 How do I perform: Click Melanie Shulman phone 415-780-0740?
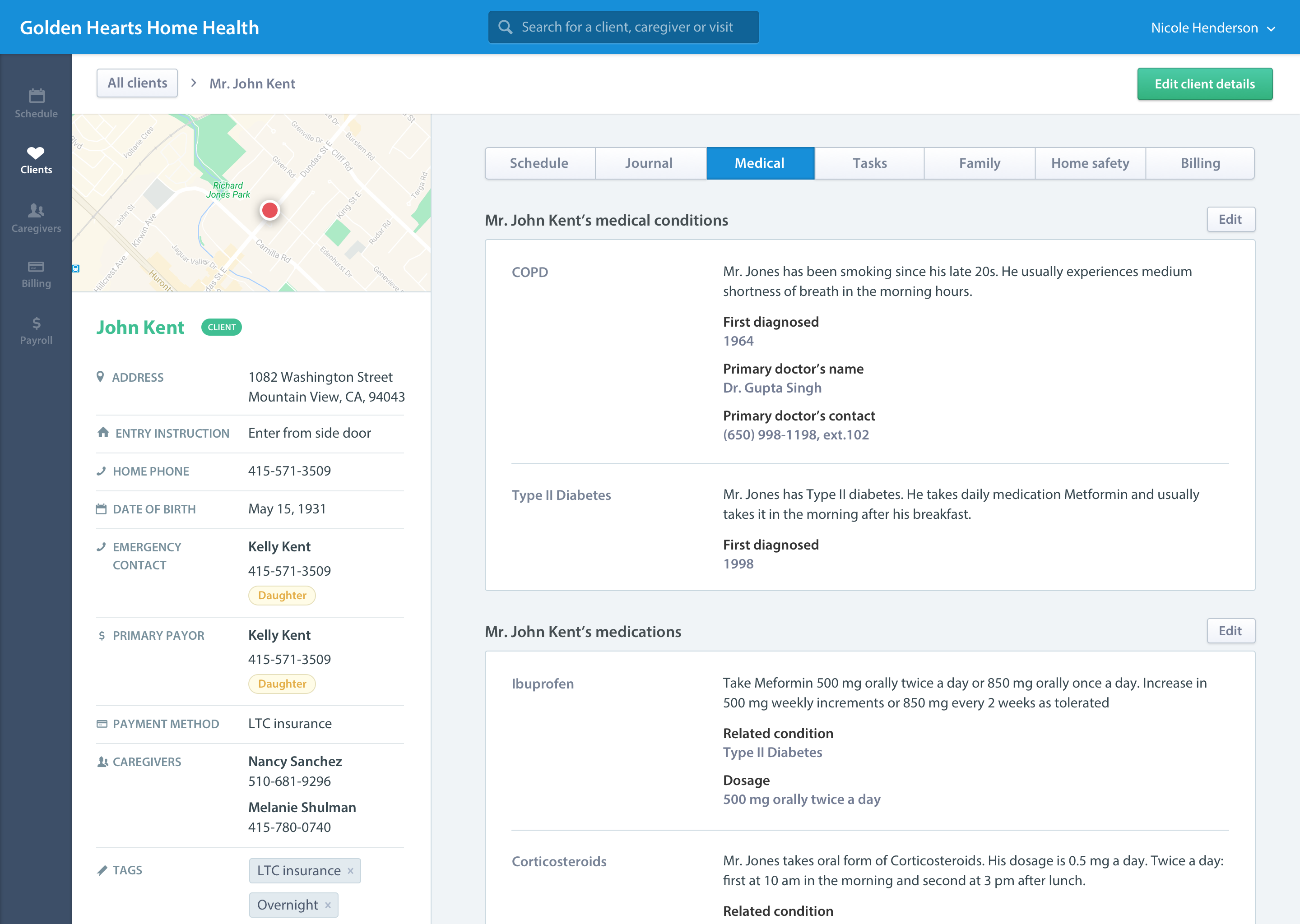coord(289,827)
